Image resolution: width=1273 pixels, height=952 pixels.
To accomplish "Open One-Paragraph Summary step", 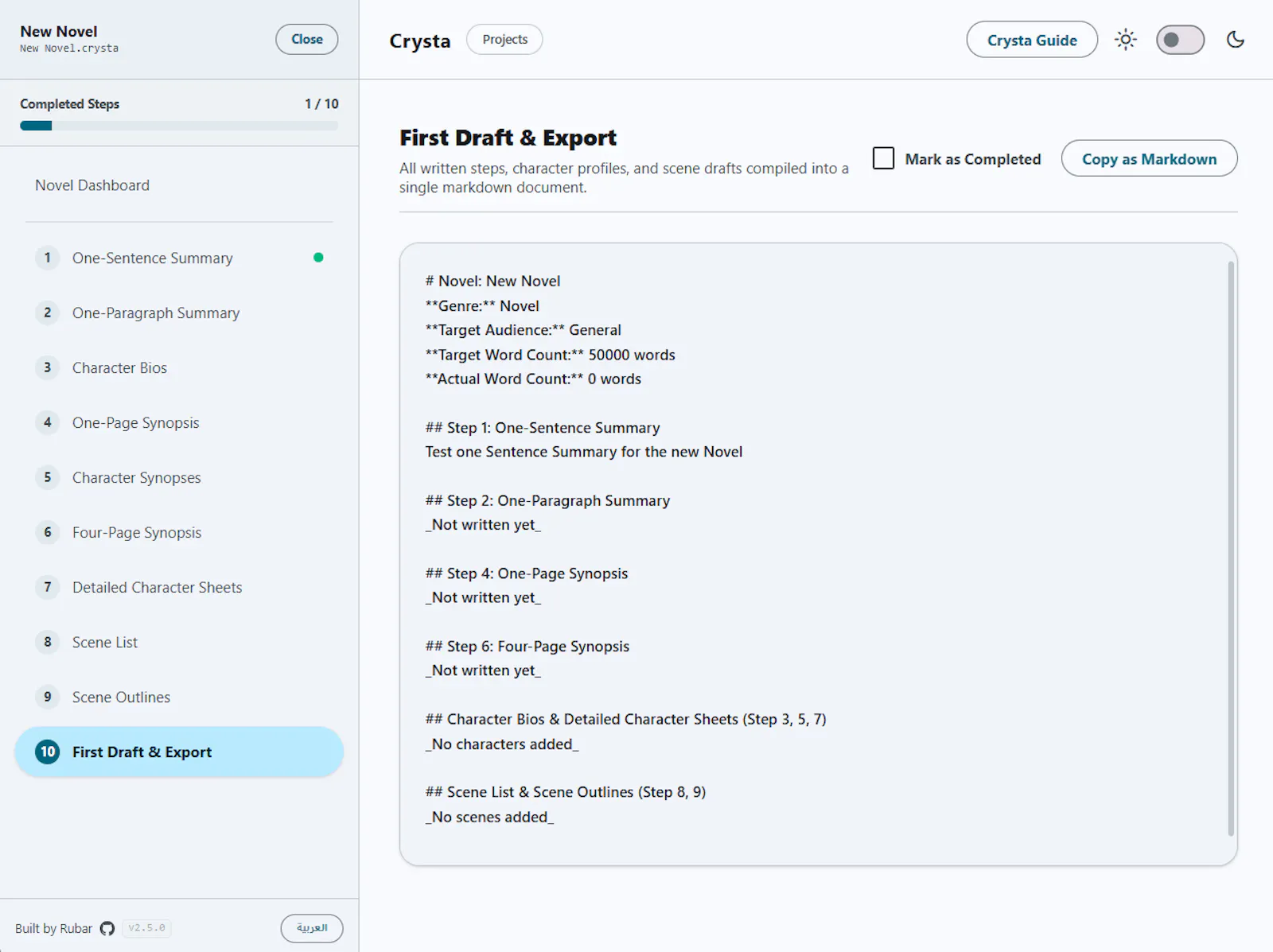I will tap(179, 313).
